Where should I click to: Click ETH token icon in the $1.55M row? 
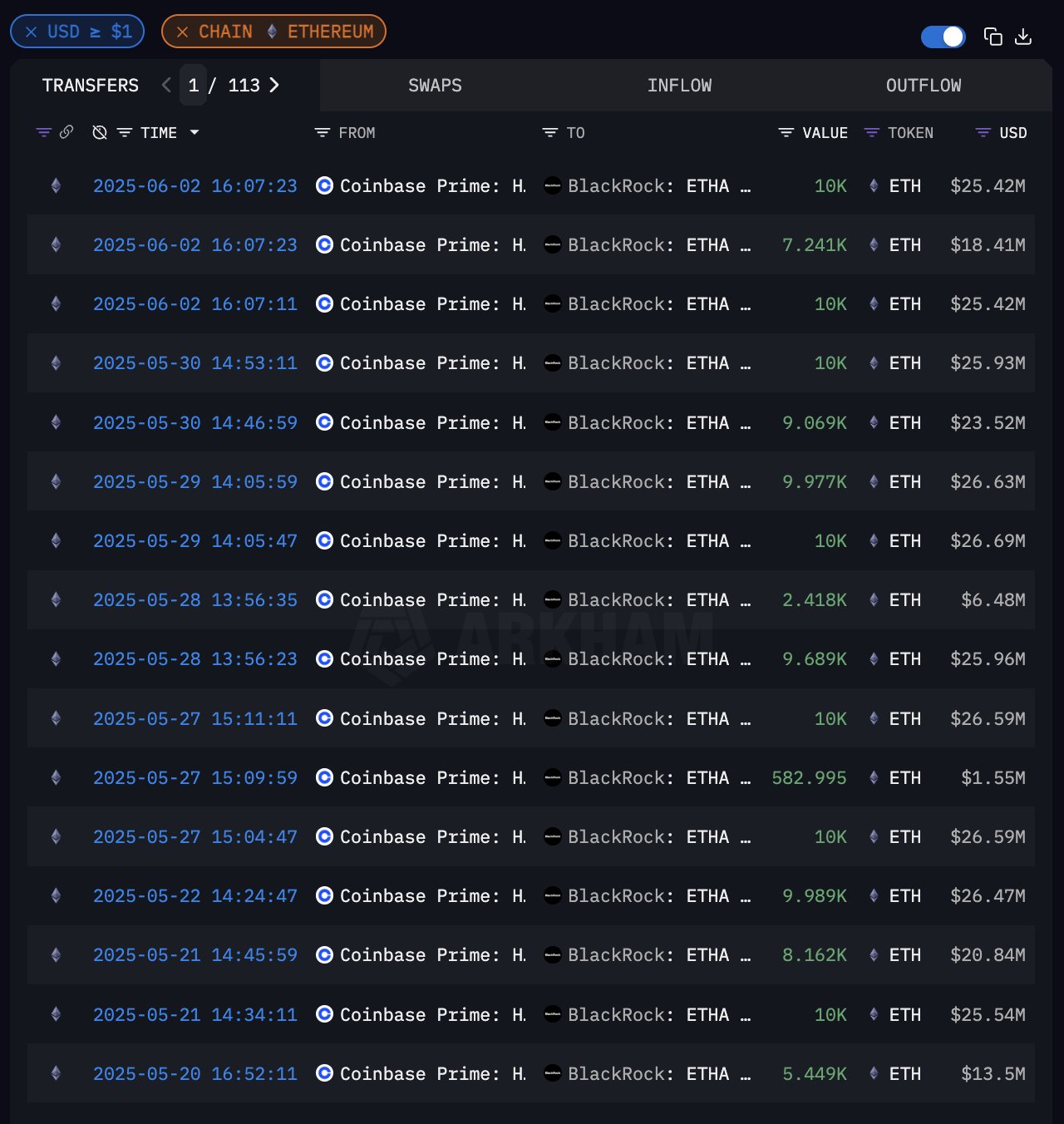(874, 777)
